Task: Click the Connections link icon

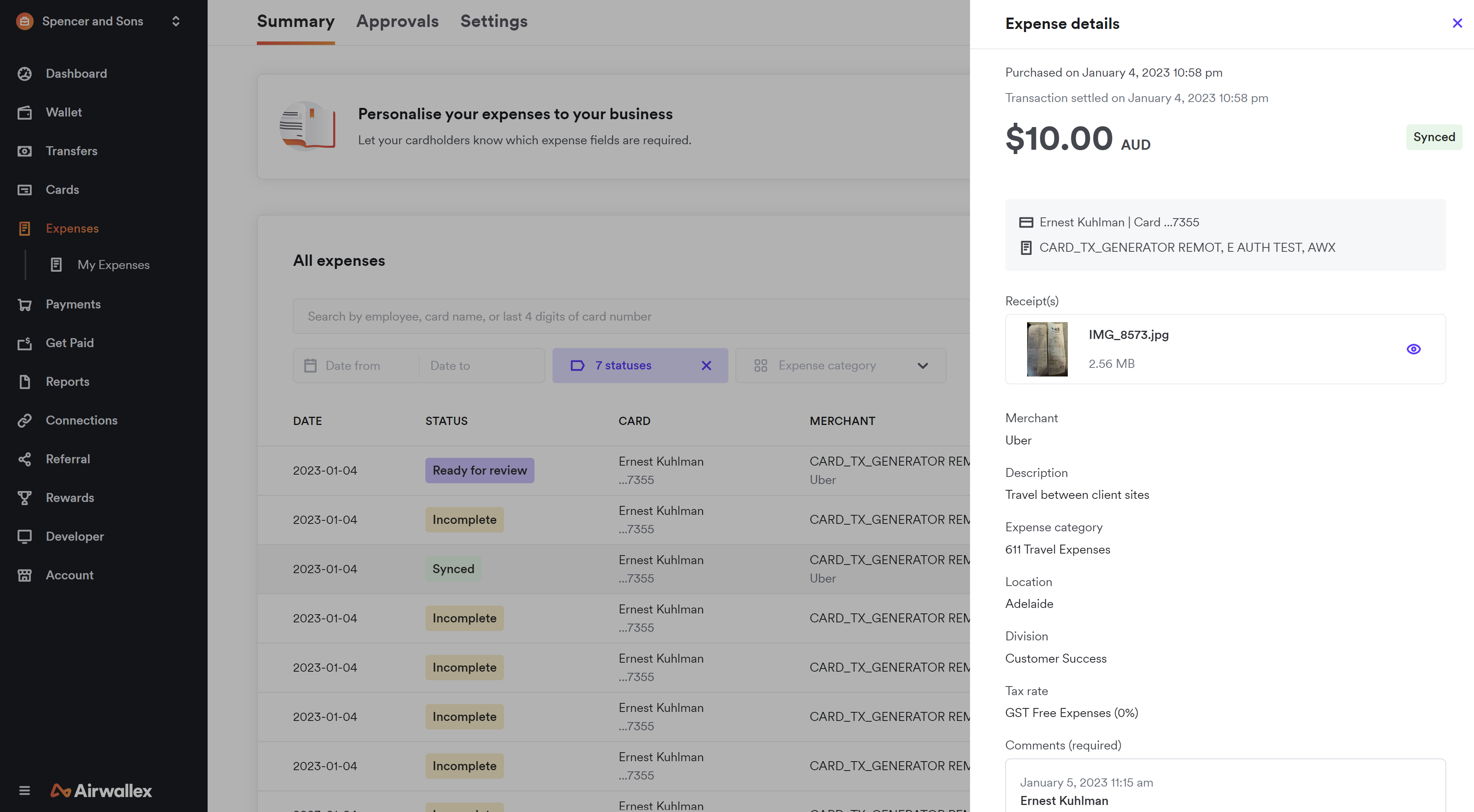Action: (25, 421)
